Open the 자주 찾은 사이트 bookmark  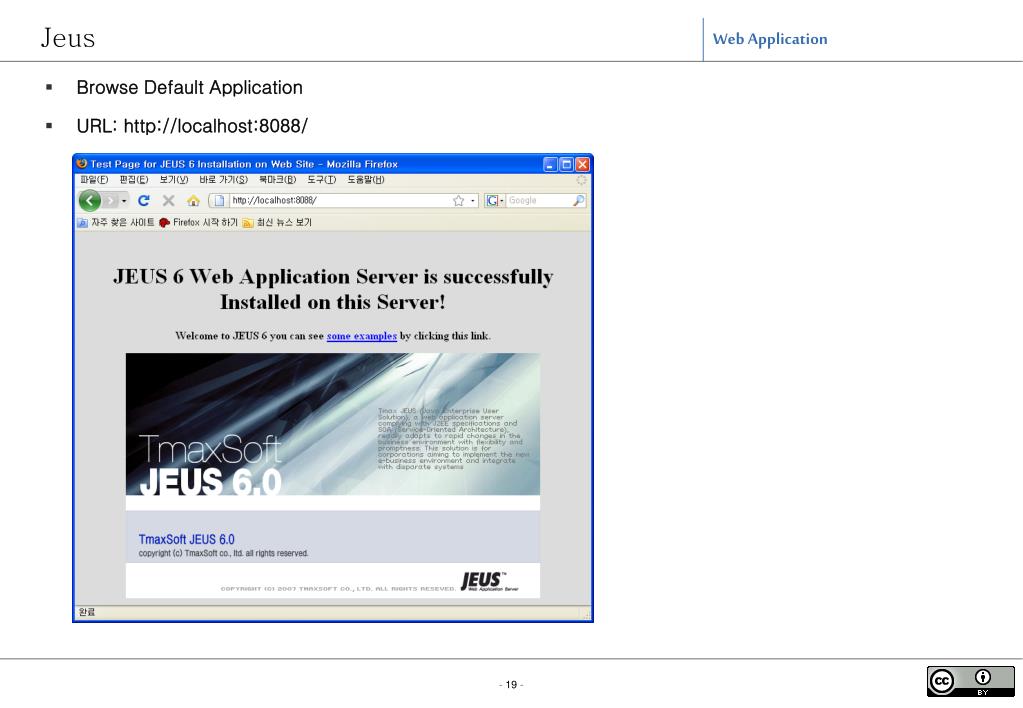click(x=116, y=223)
